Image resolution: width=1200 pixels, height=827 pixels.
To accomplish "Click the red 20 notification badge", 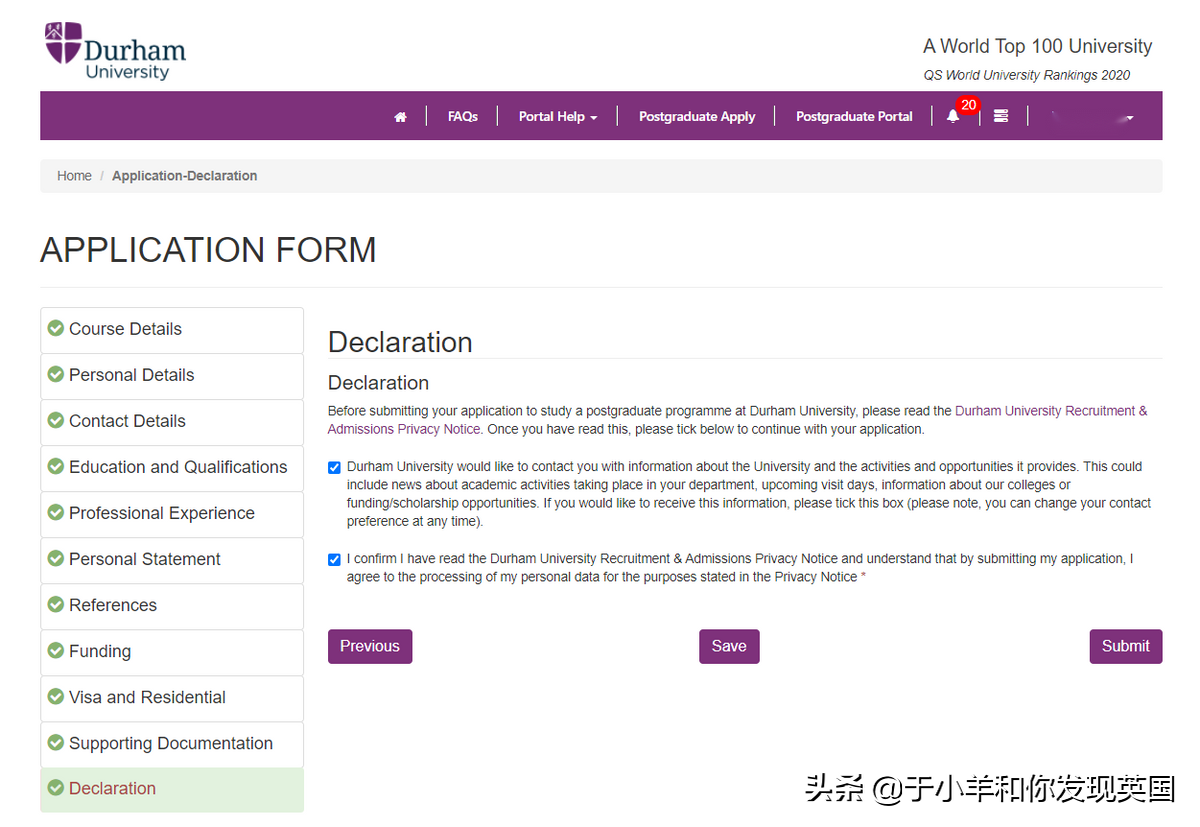I will pos(967,105).
